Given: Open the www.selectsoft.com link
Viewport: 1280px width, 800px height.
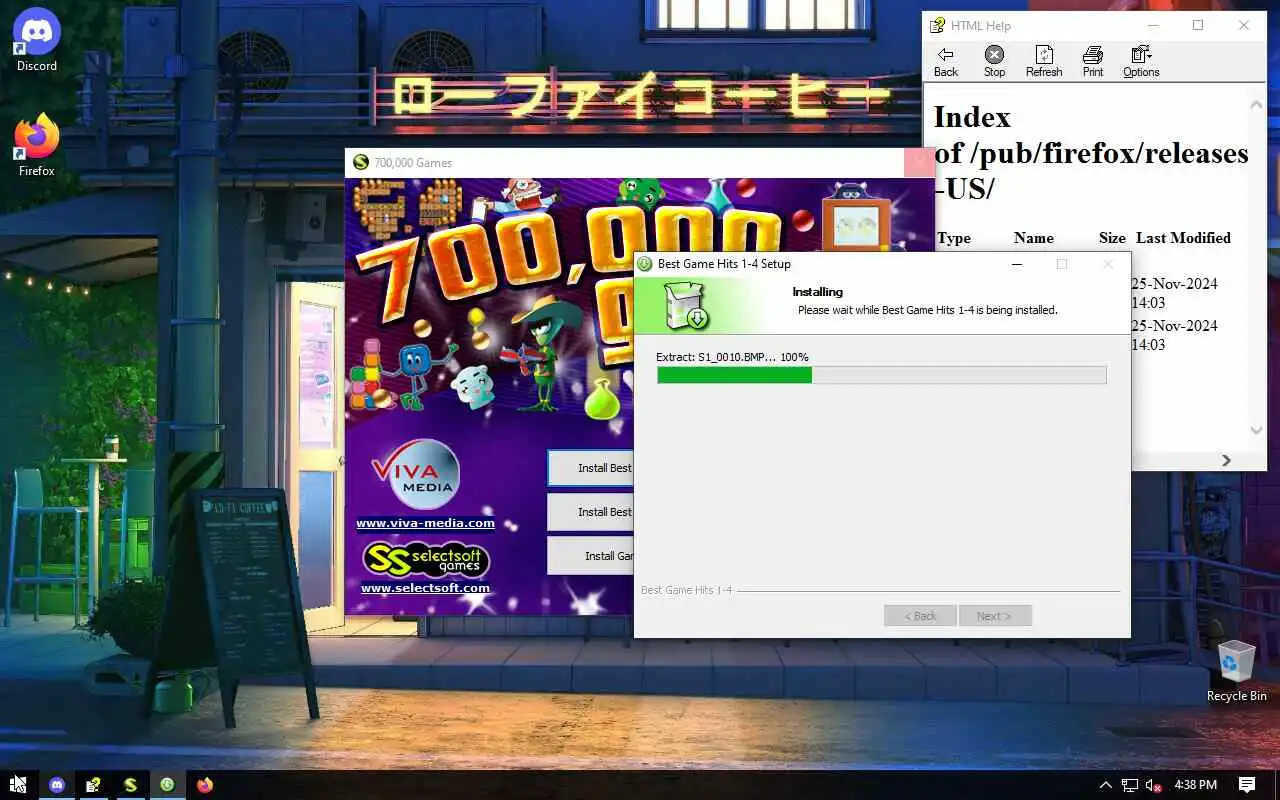Looking at the screenshot, I should click(x=425, y=588).
